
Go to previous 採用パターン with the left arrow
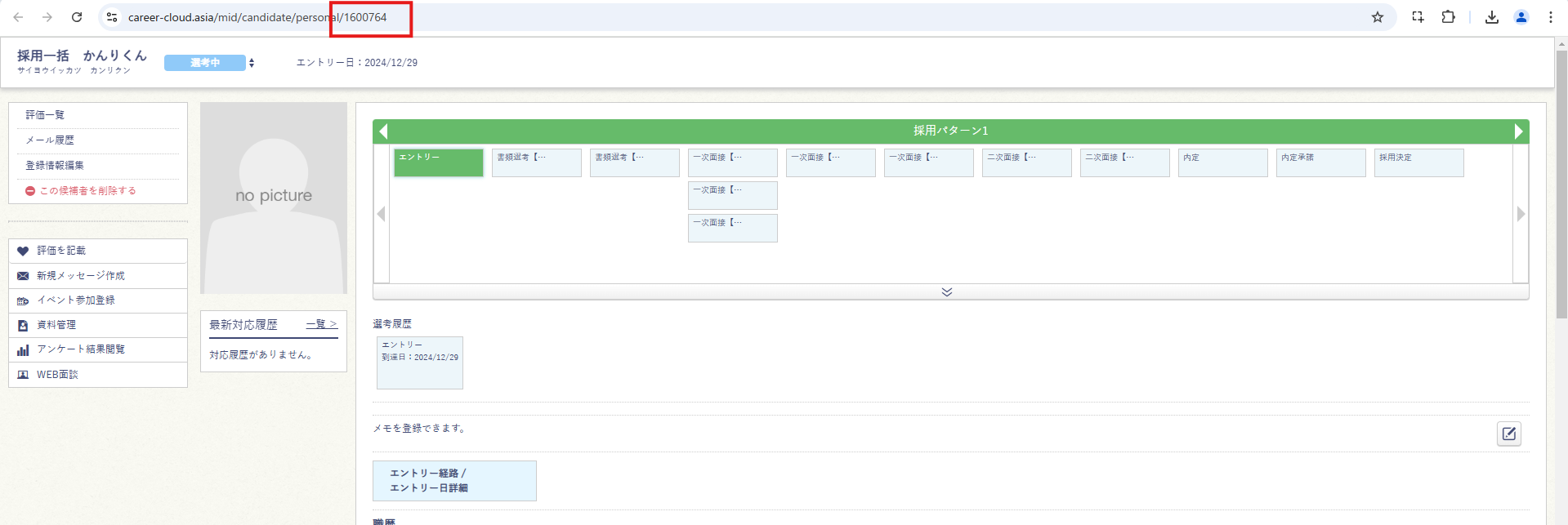383,131
